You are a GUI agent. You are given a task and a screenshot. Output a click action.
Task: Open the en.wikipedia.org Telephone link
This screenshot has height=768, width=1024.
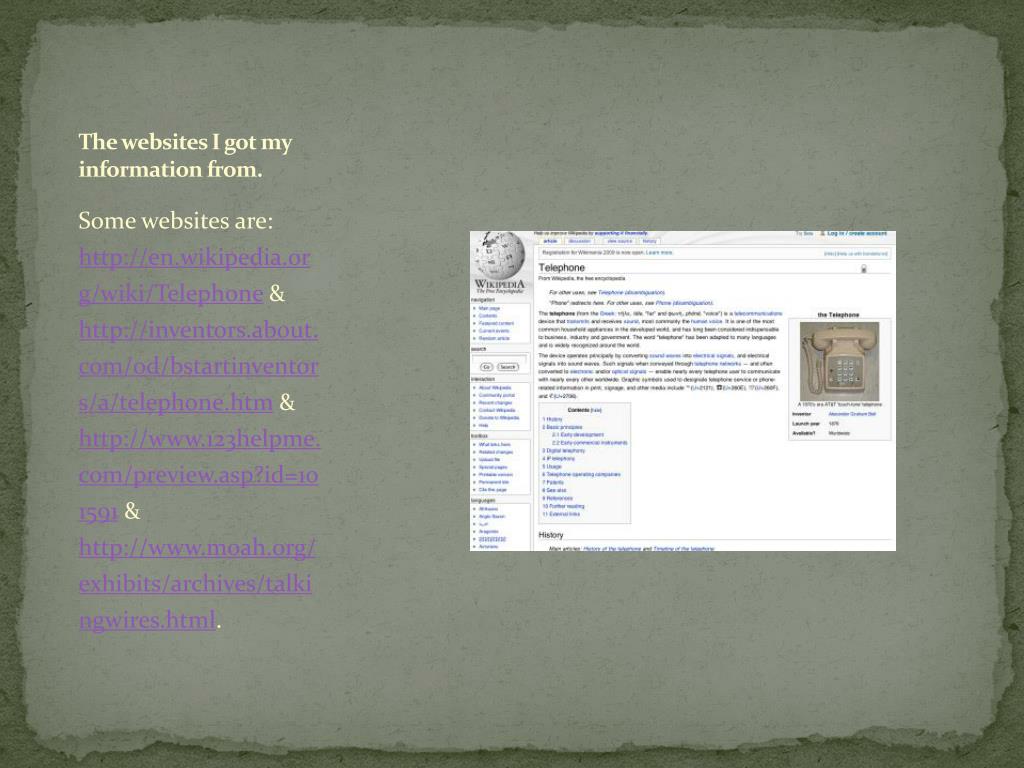click(195, 276)
